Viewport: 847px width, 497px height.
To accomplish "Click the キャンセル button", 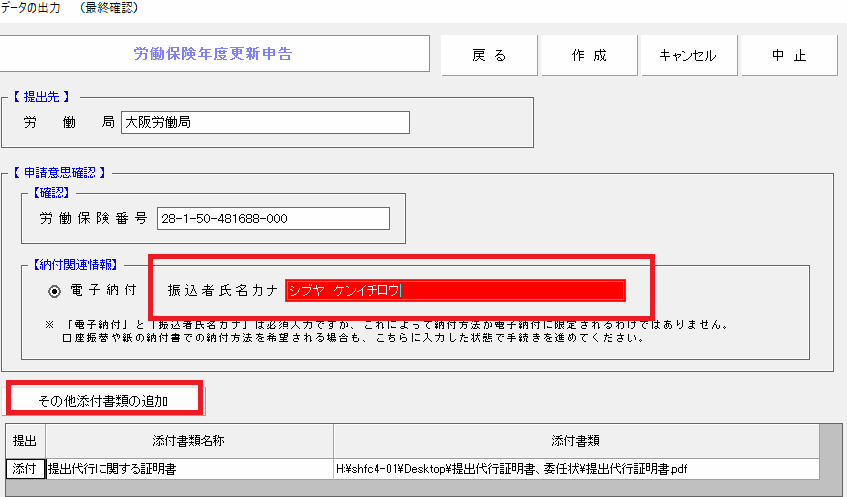I will pyautogui.click(x=687, y=56).
